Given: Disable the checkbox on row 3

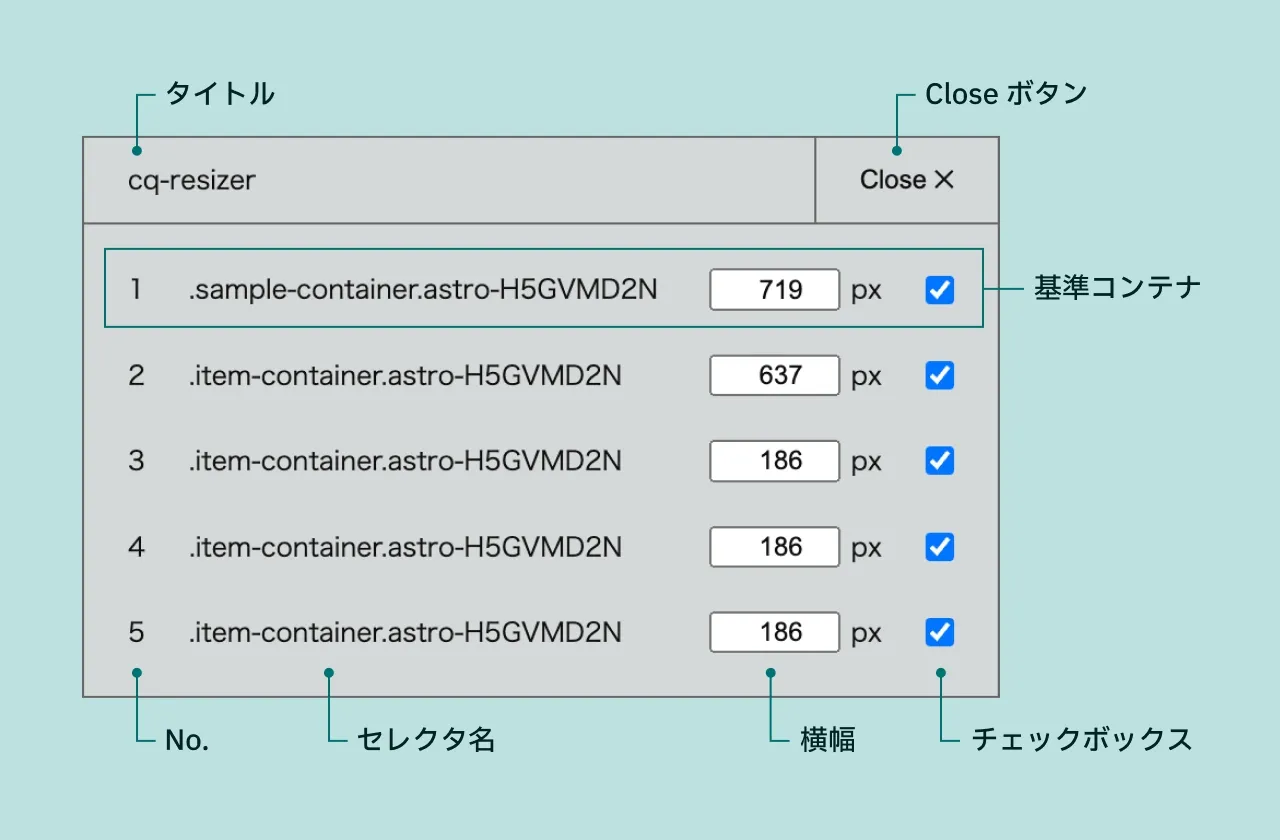Looking at the screenshot, I should (938, 461).
